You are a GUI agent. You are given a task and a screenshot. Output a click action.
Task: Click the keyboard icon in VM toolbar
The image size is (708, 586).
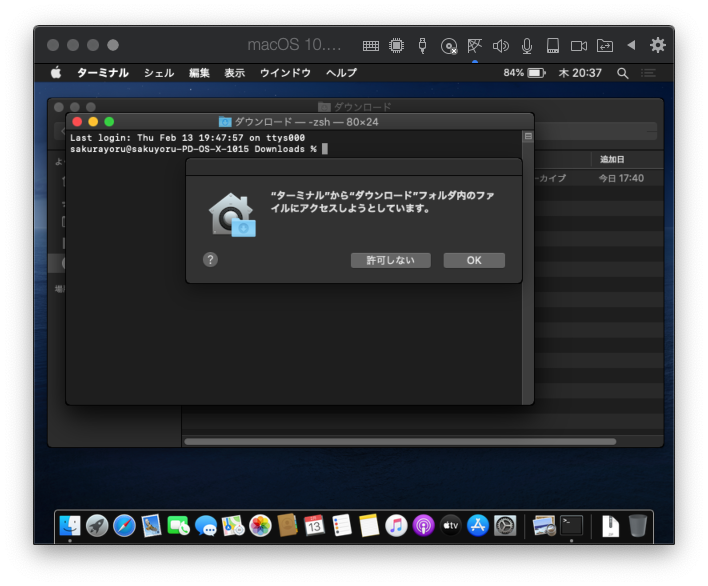point(371,46)
